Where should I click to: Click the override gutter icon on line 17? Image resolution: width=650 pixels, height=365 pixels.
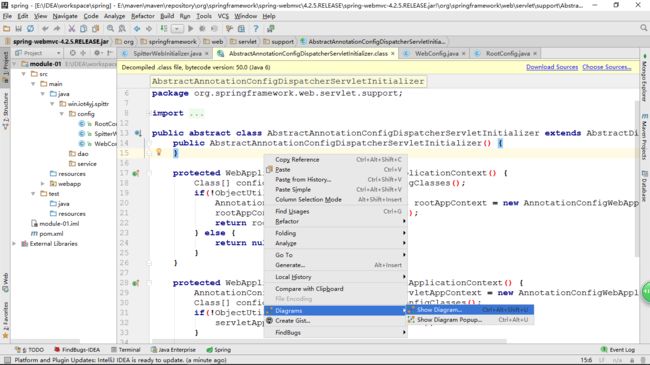(136, 173)
